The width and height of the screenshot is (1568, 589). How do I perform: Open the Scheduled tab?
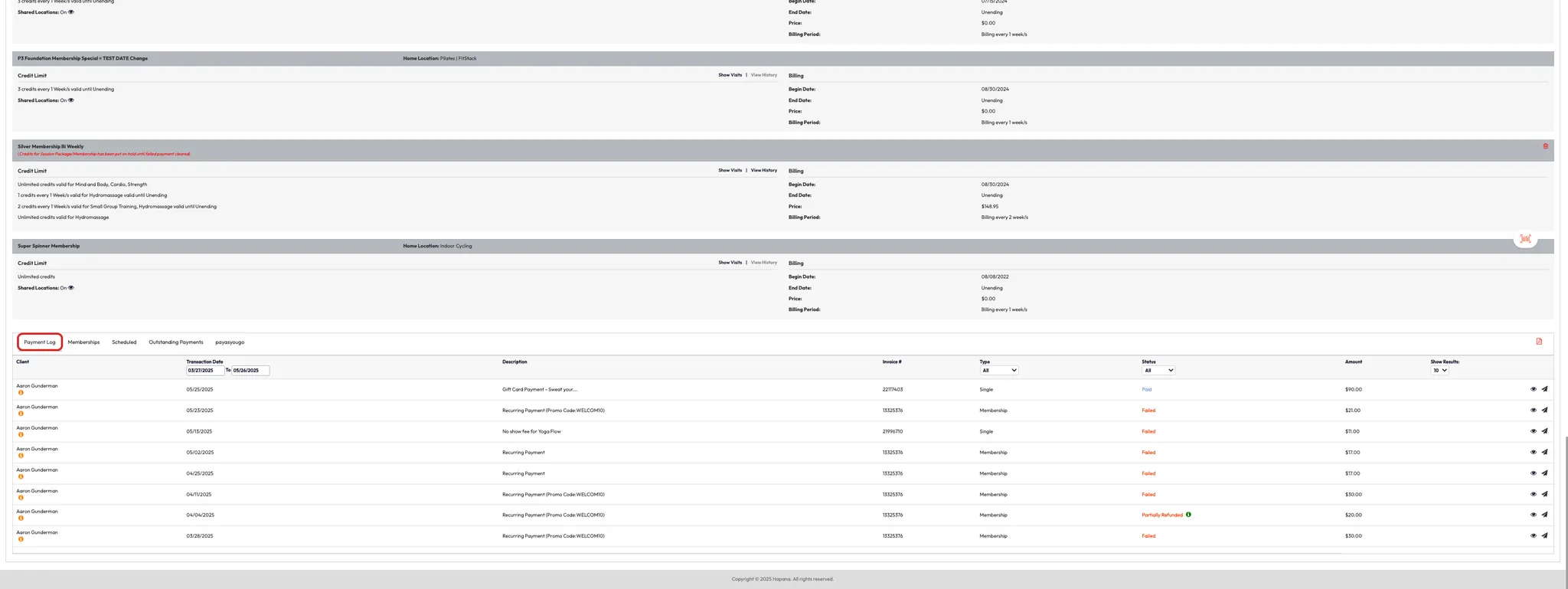[x=124, y=342]
